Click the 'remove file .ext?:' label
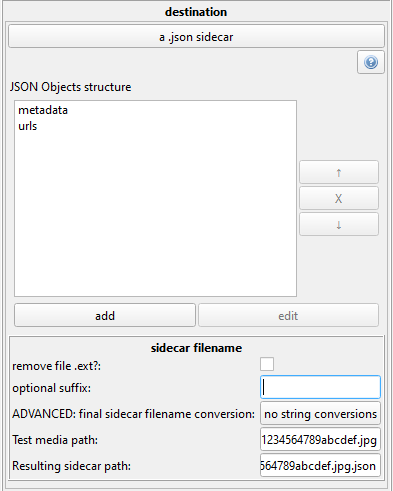 [57, 366]
